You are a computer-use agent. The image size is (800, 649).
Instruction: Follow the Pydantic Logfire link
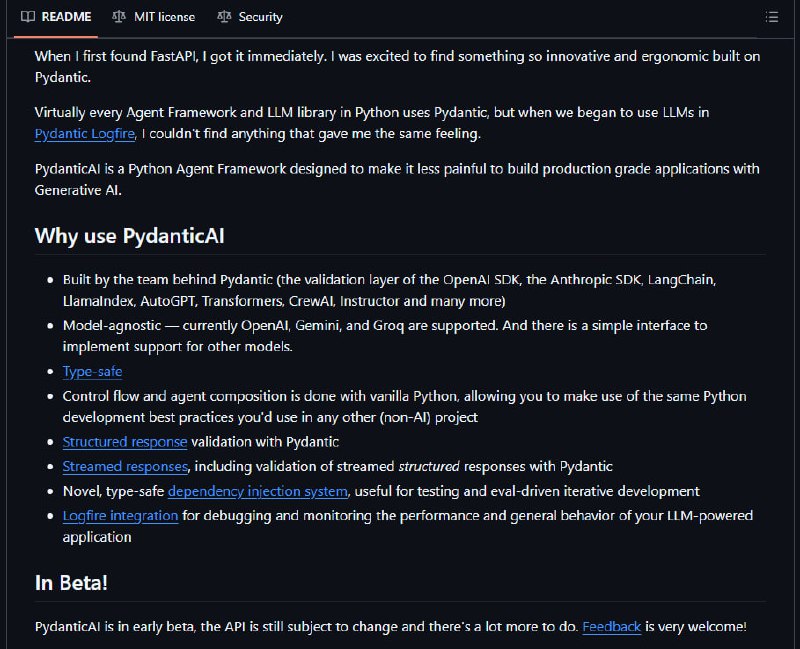[85, 134]
